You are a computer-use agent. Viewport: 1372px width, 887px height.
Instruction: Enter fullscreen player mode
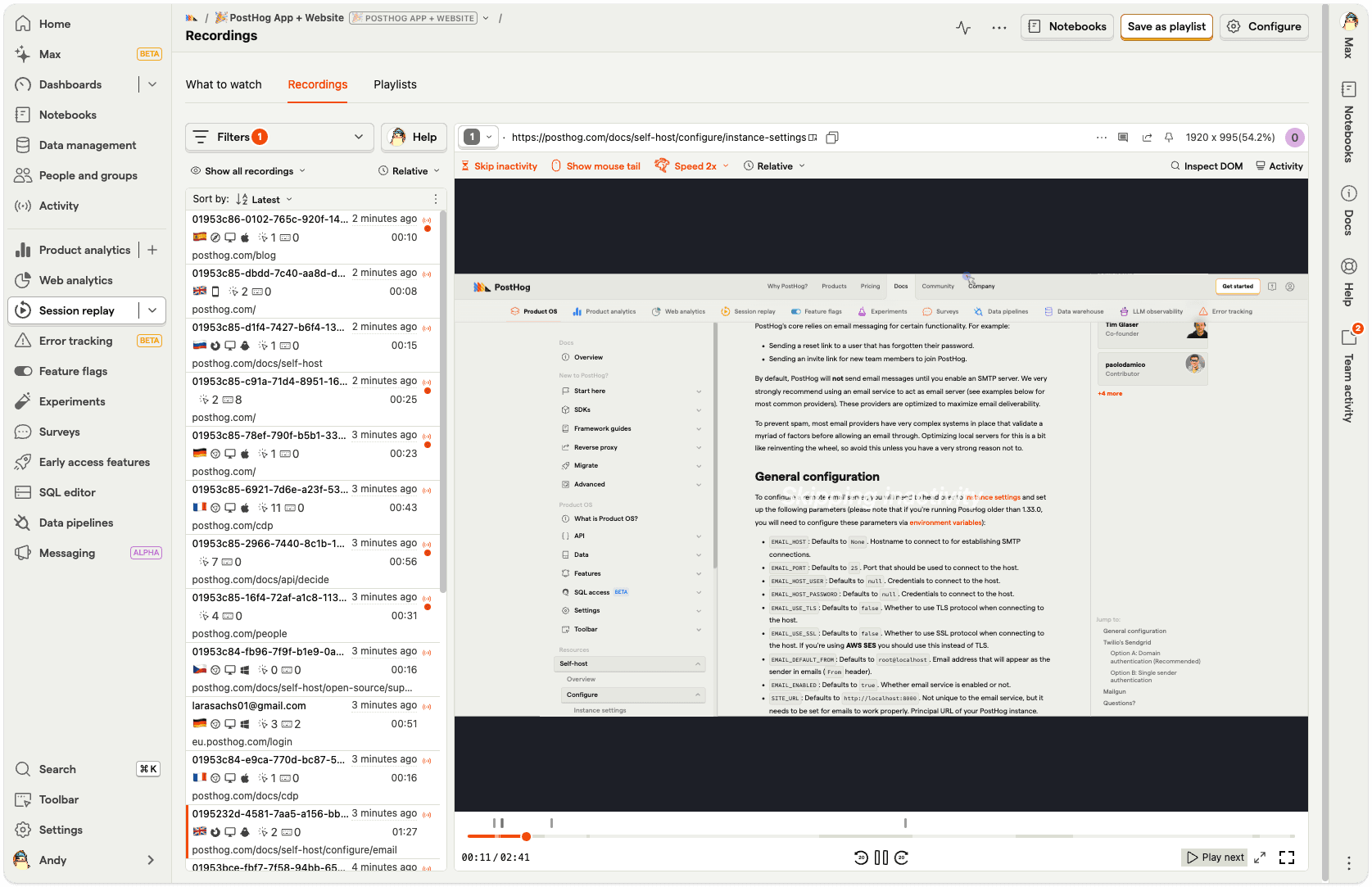1287,858
